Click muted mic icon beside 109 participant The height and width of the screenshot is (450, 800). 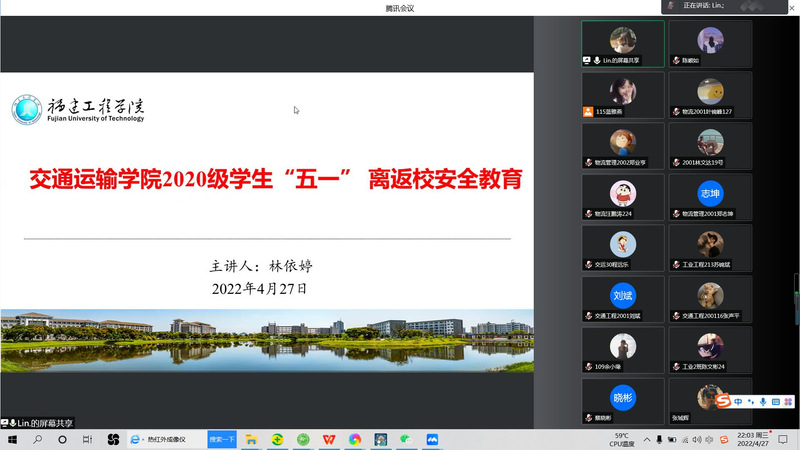589,366
